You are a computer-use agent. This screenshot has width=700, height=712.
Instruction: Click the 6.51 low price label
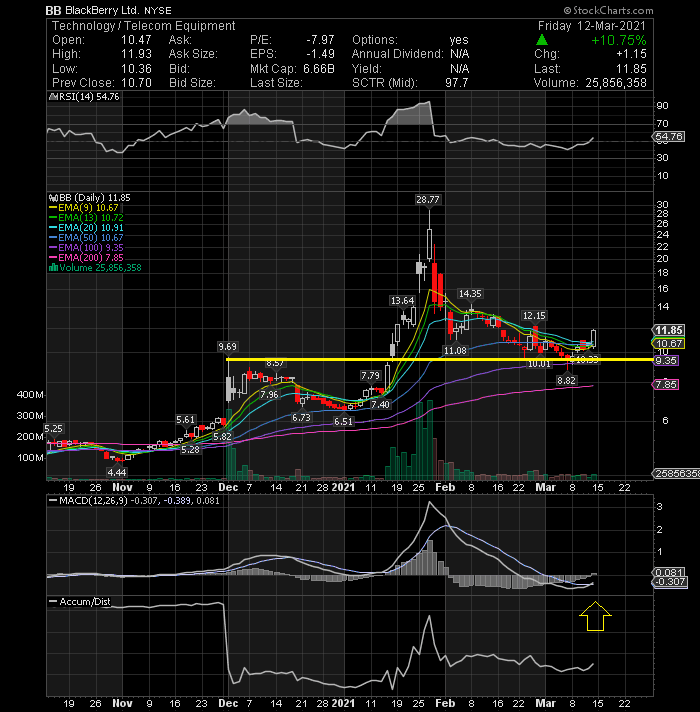tap(343, 421)
